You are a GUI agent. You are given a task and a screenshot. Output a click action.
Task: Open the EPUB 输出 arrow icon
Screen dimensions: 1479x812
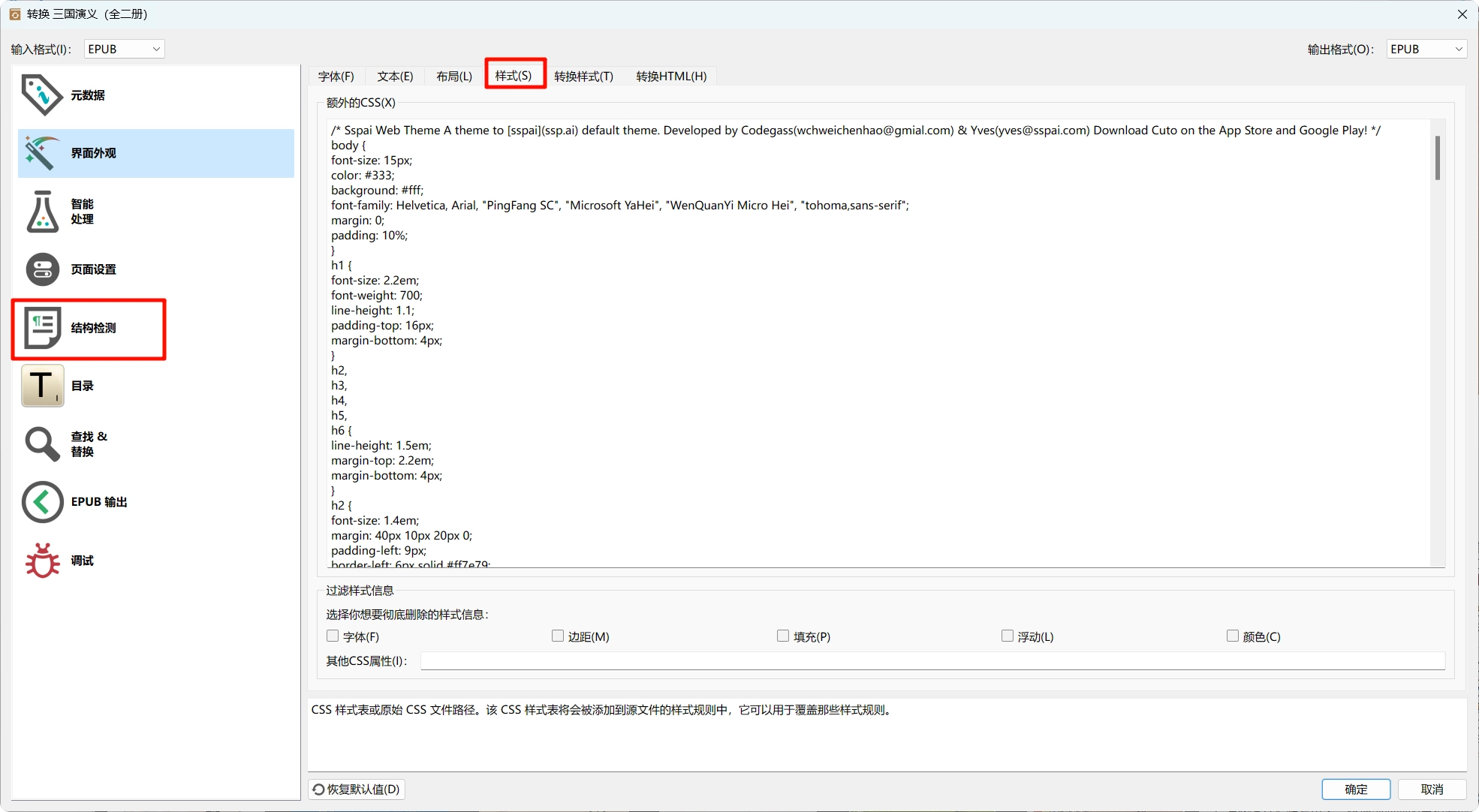pos(42,502)
